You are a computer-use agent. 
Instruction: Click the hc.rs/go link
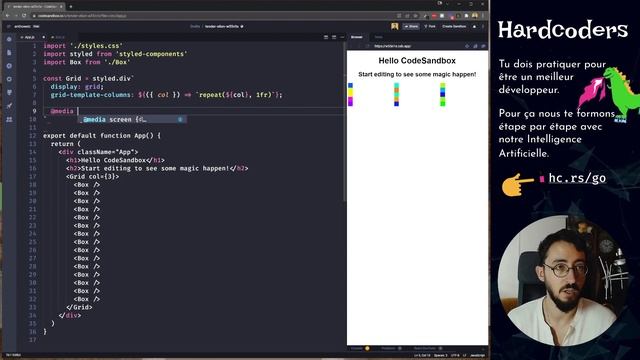click(x=577, y=178)
